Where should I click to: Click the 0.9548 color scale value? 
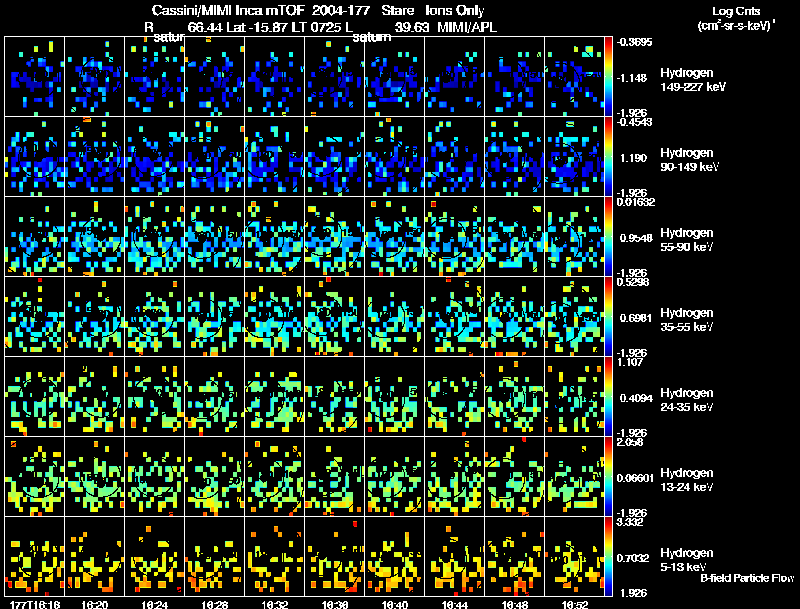pos(635,238)
